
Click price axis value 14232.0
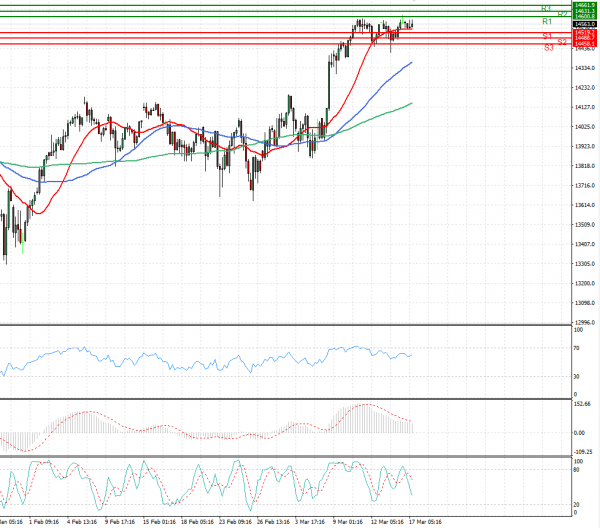585,88
